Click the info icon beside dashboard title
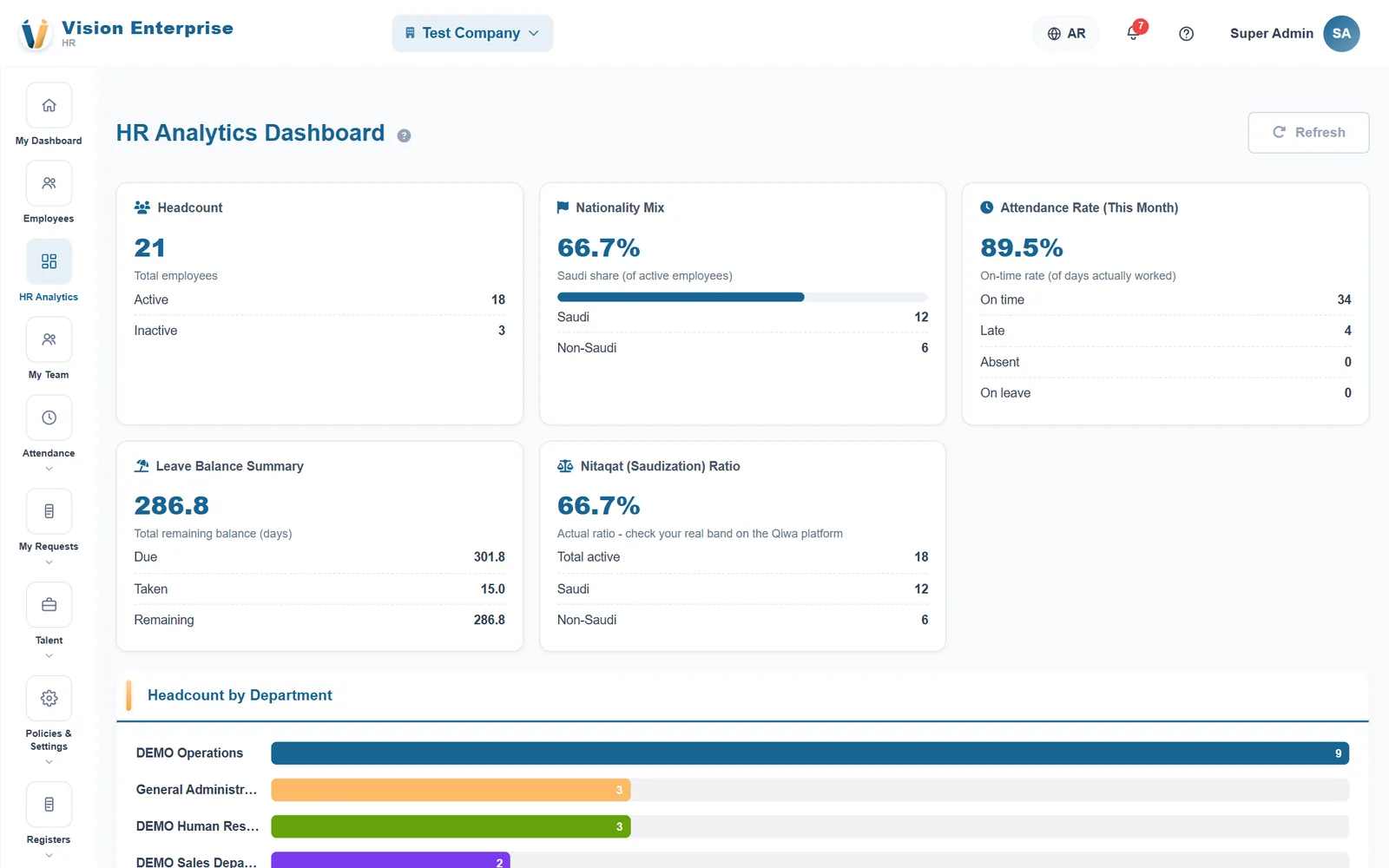The image size is (1389, 868). click(404, 135)
